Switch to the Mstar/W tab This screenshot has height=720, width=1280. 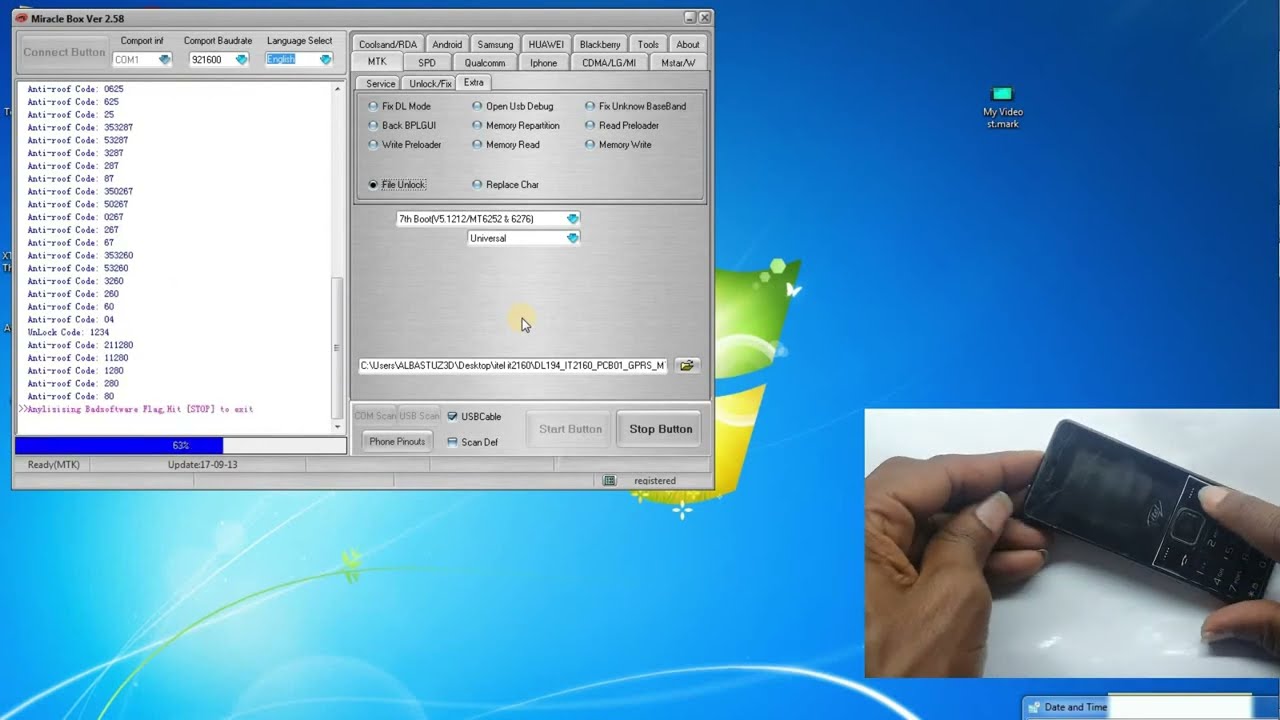pos(678,63)
